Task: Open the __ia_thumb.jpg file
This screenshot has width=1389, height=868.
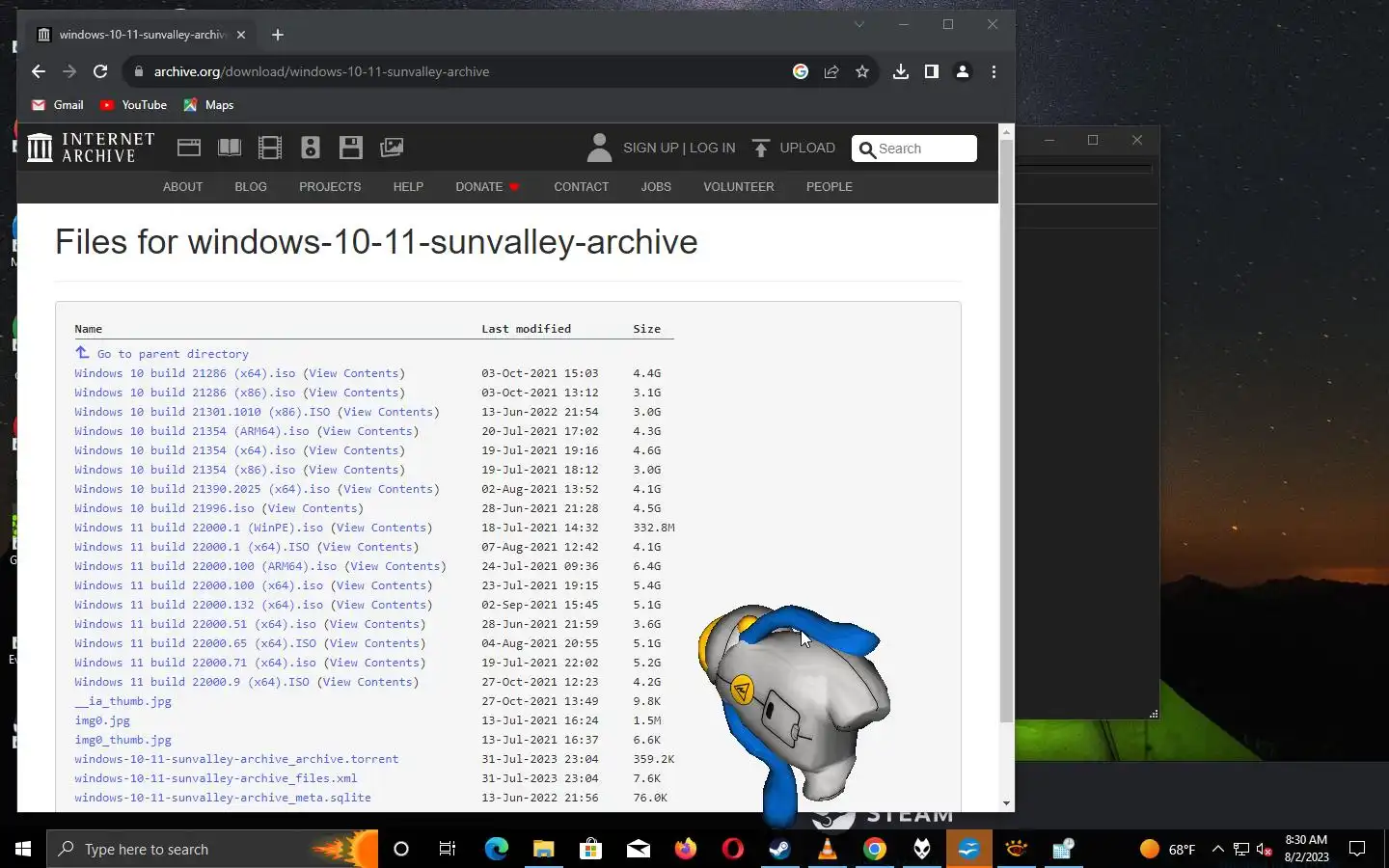Action: coord(123,701)
